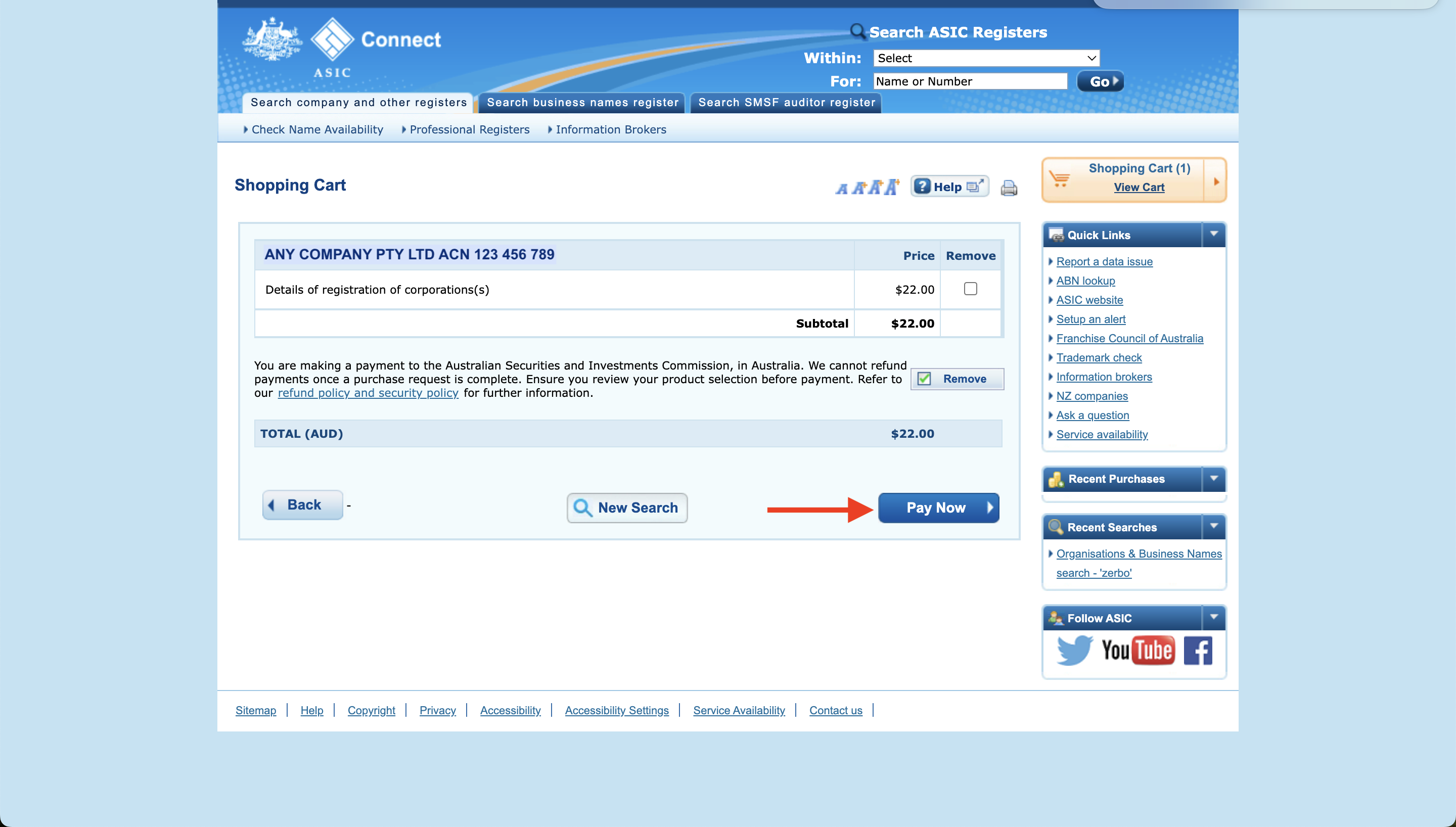
Task: Collapse the Recent Searches panel
Action: coord(1213,527)
